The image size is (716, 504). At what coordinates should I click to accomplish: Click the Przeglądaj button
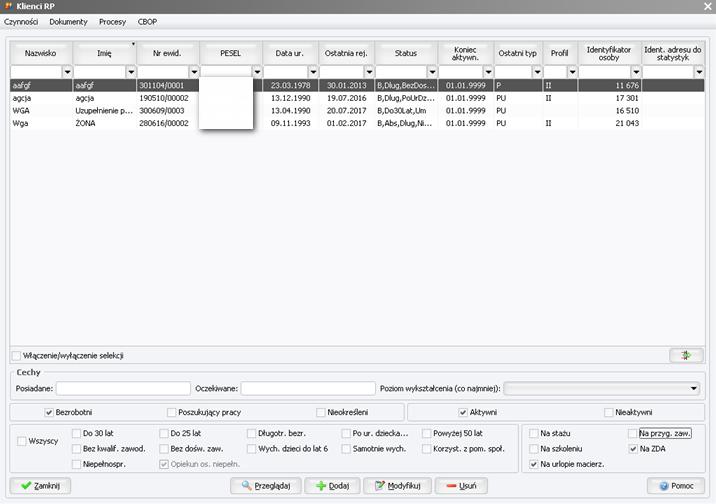pos(266,486)
